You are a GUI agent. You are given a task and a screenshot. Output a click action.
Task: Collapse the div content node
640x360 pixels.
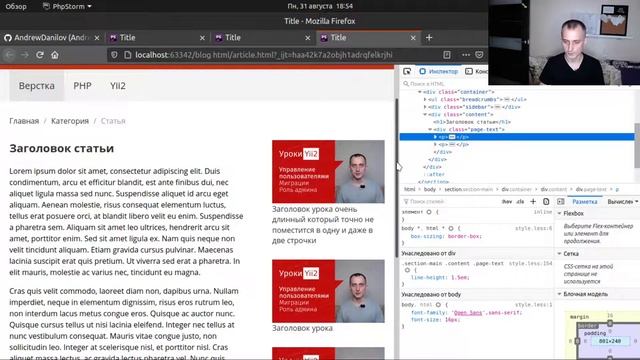(425, 114)
